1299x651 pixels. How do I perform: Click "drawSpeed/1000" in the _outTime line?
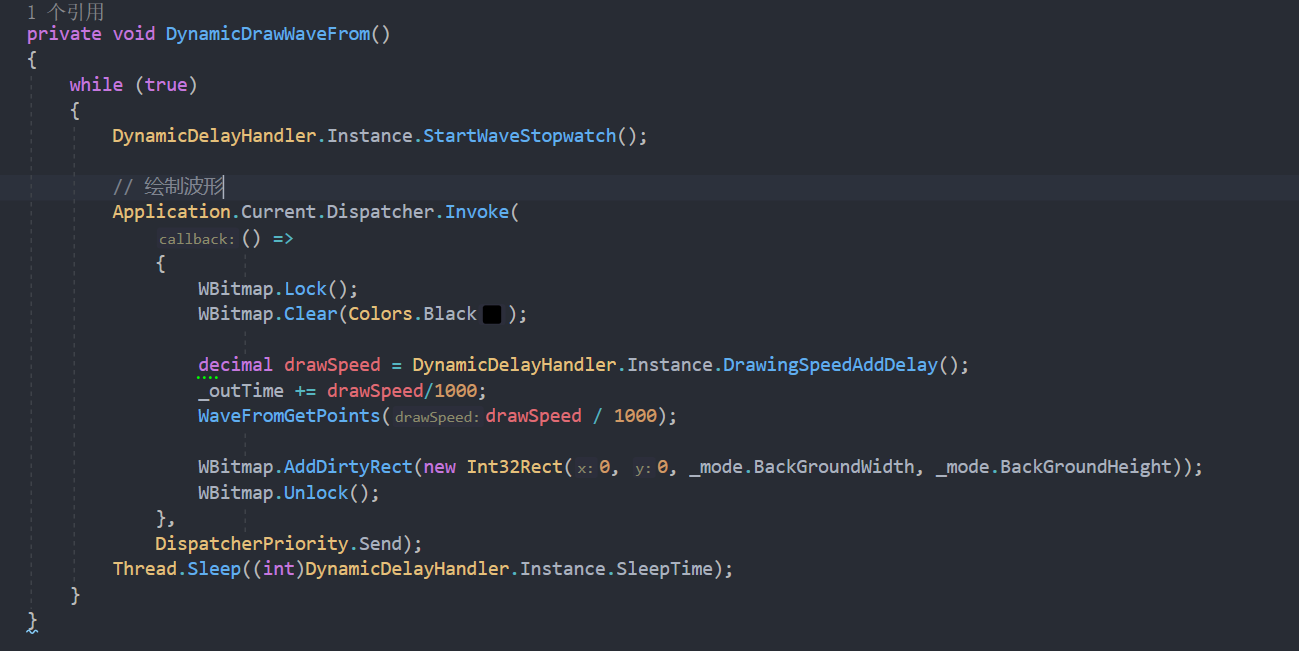click(x=402, y=391)
